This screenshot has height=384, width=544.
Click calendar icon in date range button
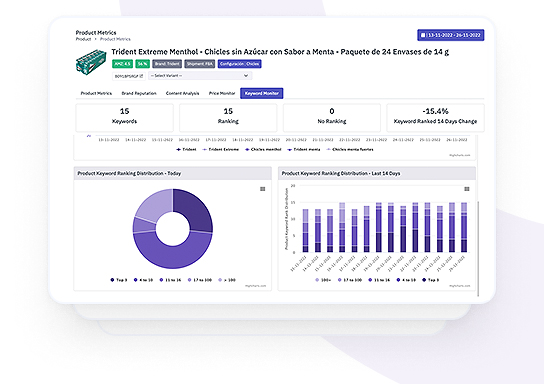click(423, 35)
